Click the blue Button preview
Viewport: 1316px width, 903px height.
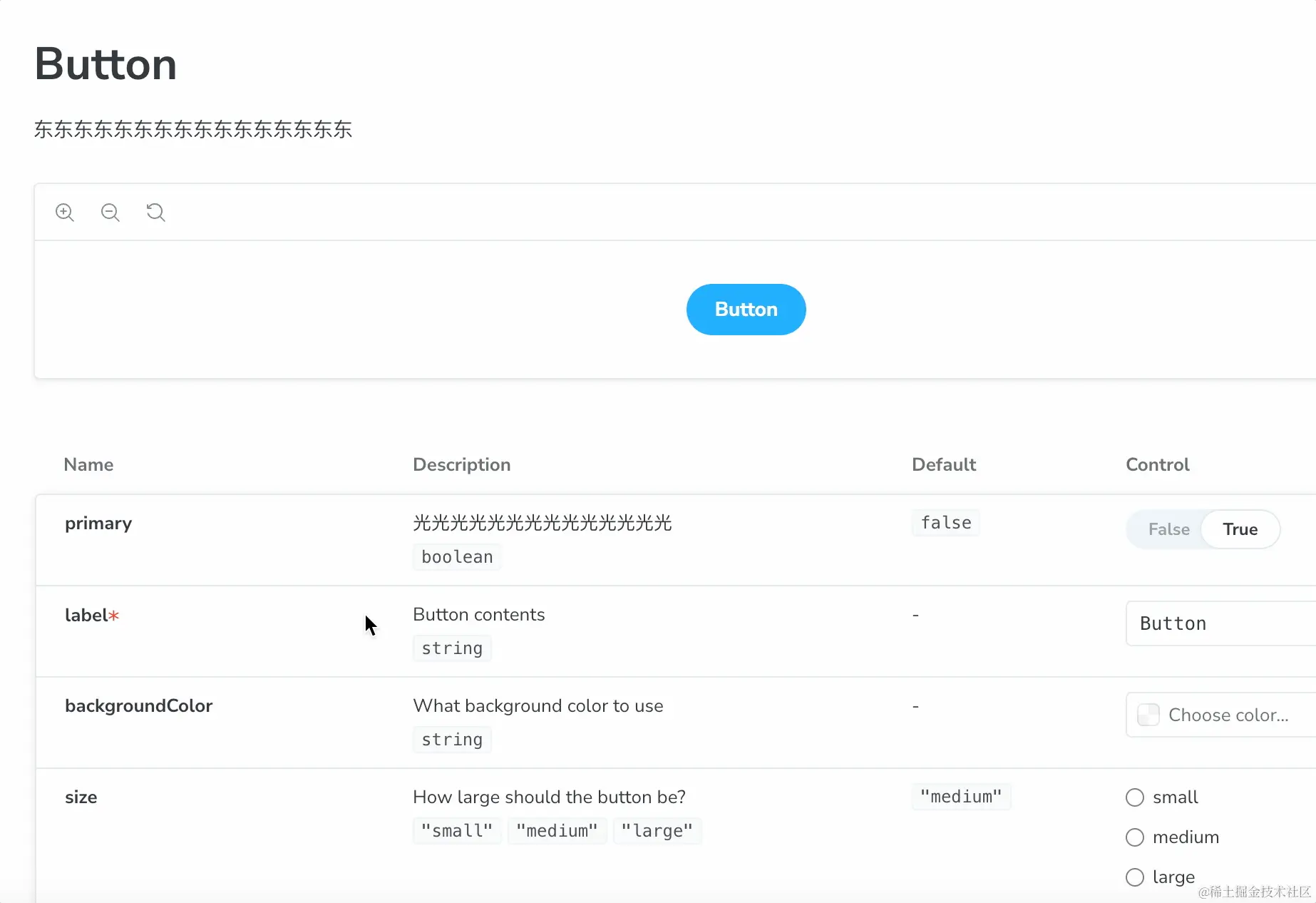point(746,310)
